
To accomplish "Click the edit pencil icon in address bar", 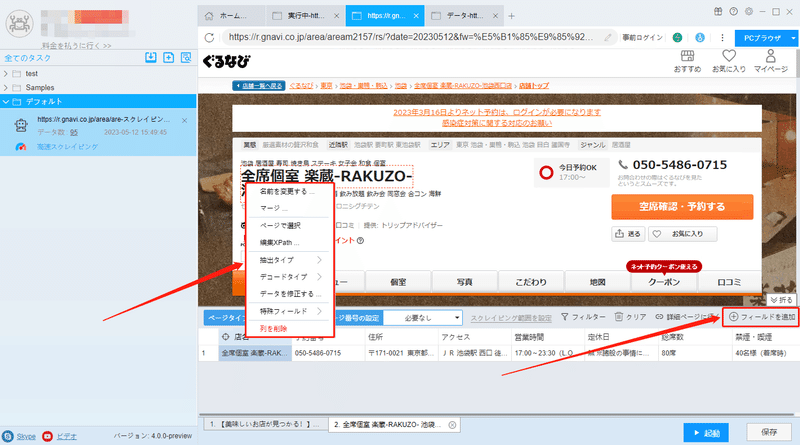I will 608,37.
